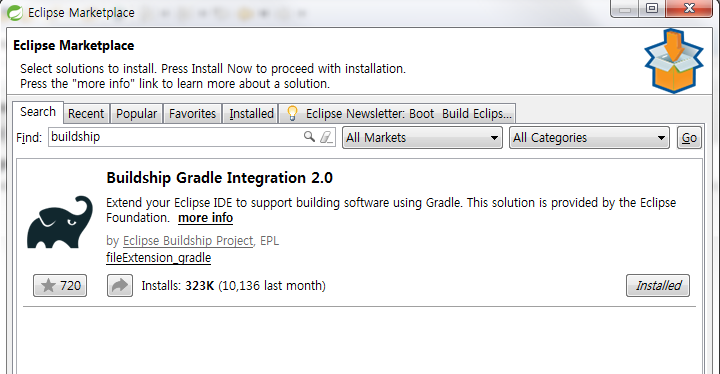The height and width of the screenshot is (374, 720).
Task: Click the search magnifier icon in Find field
Action: (x=309, y=136)
